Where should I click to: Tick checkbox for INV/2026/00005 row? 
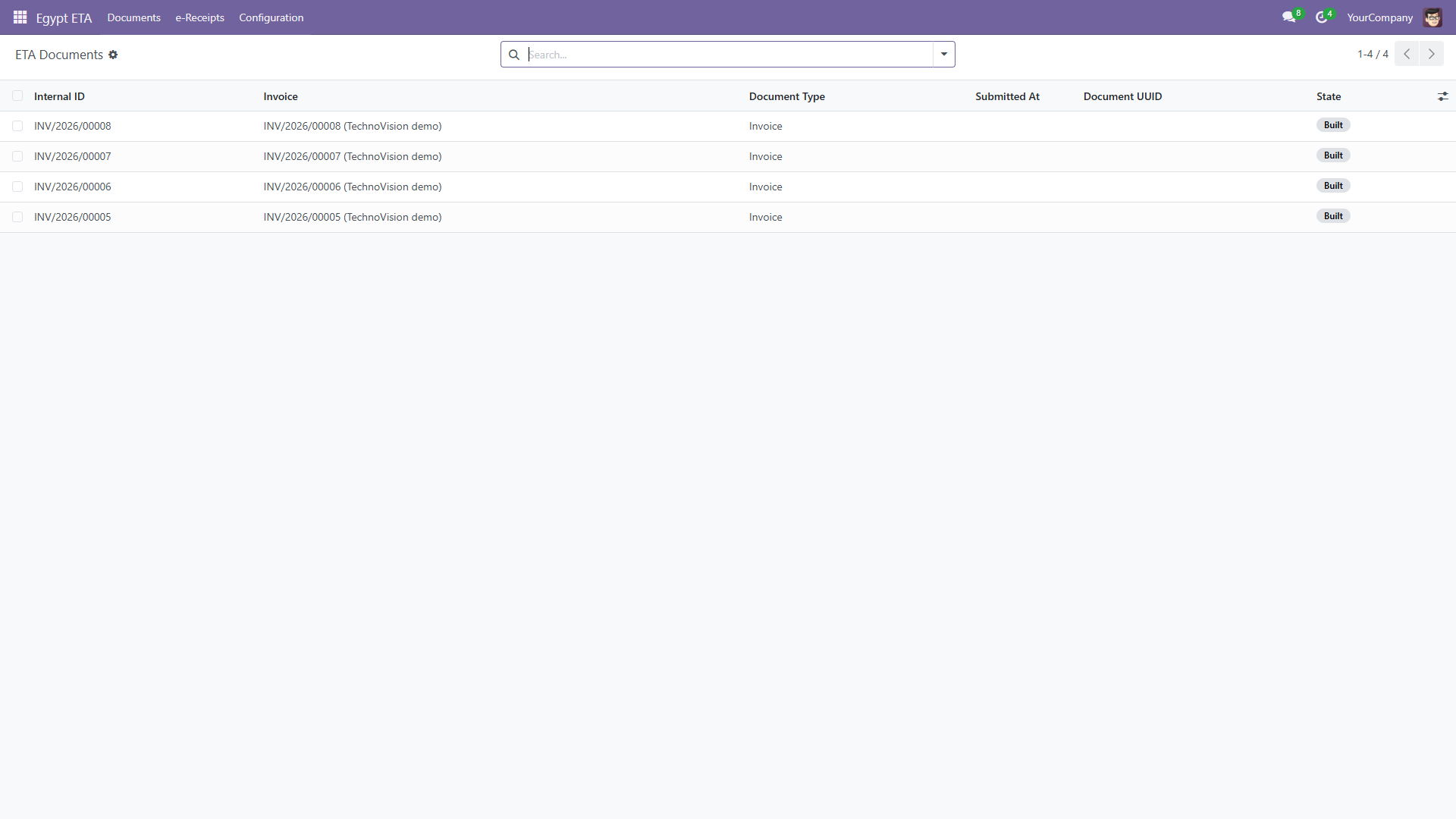coord(17,217)
